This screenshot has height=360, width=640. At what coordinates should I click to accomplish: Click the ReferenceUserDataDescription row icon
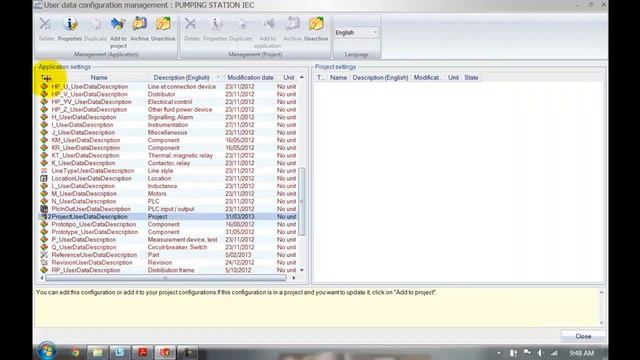click(44, 255)
